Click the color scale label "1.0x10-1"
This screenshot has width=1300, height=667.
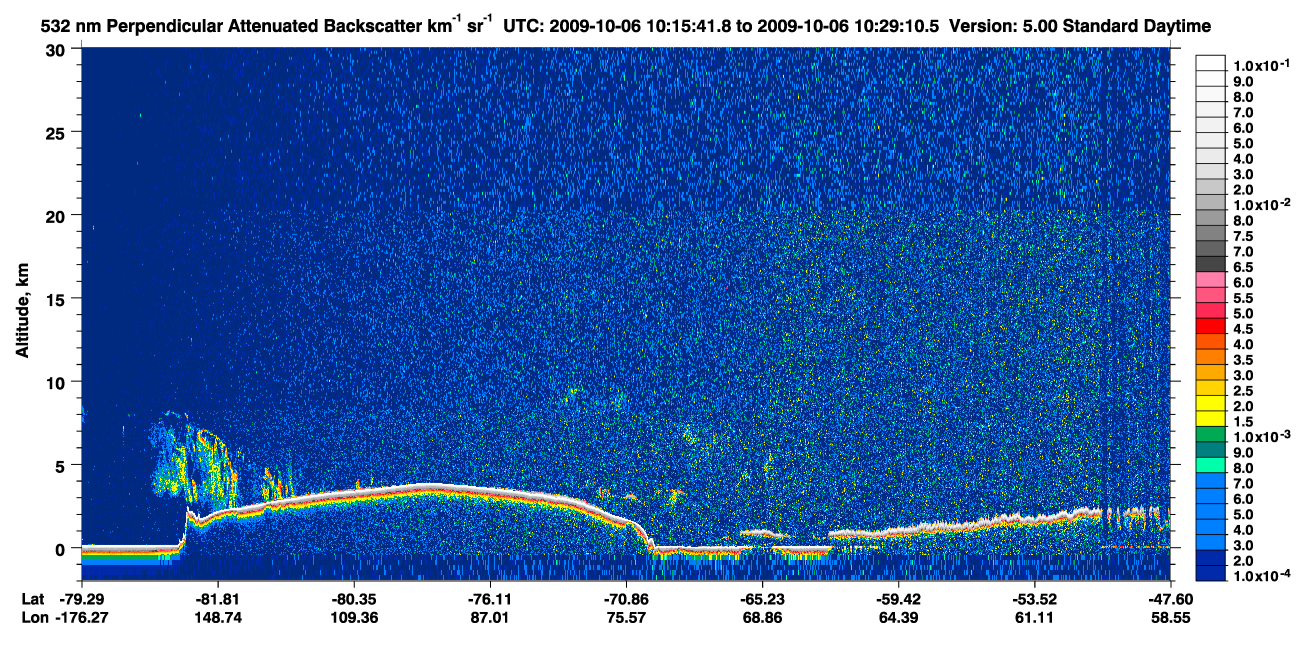(x=1260, y=65)
